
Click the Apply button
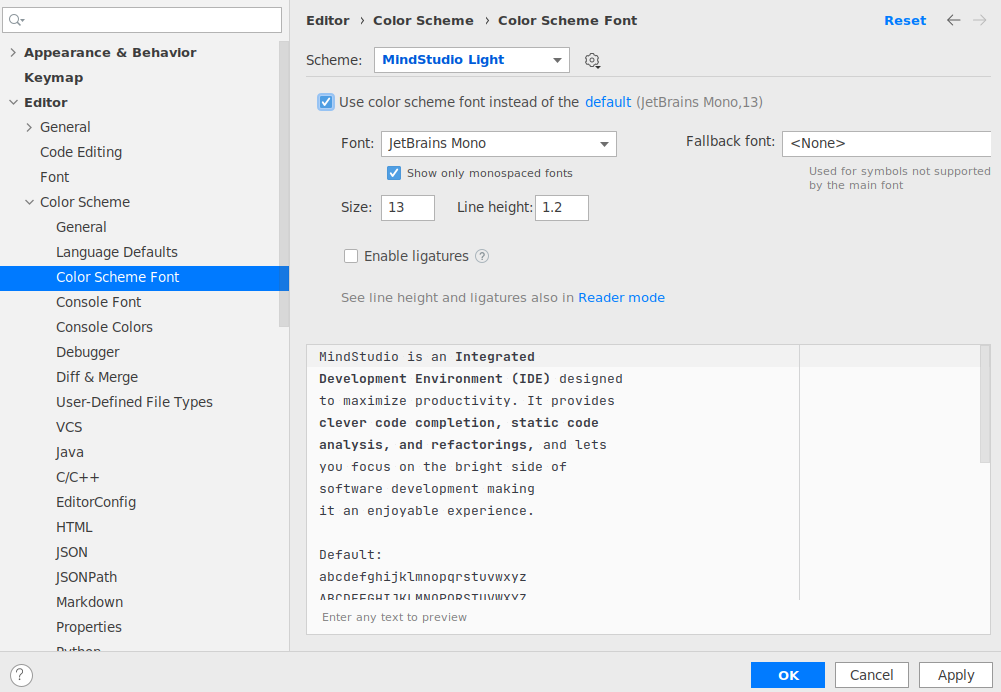956,675
